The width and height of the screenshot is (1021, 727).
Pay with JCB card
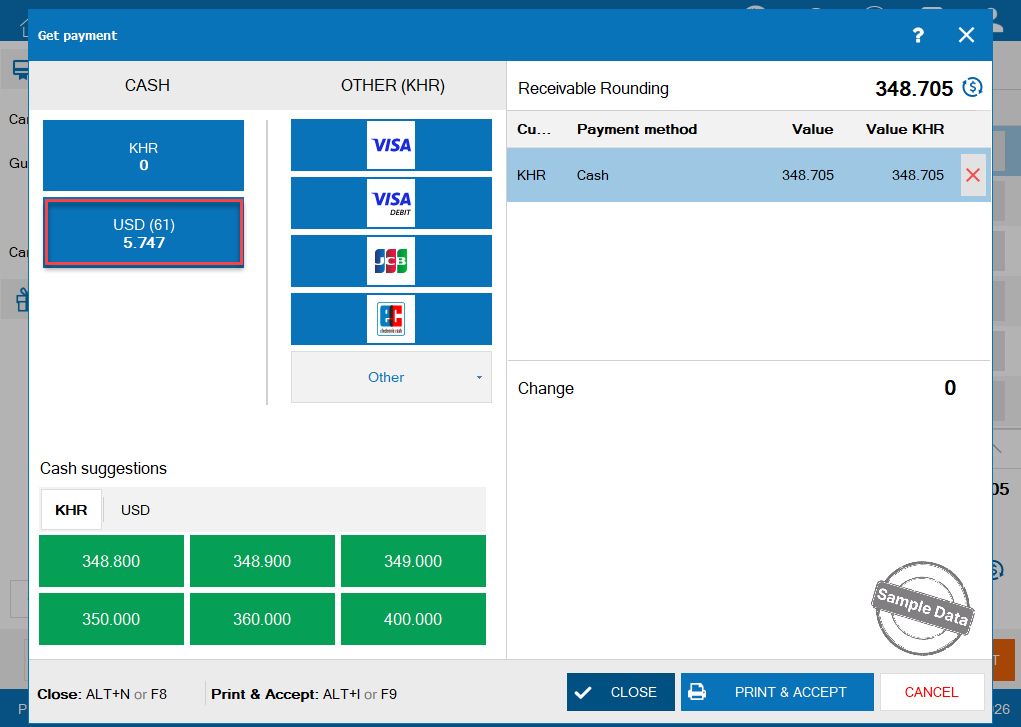pyautogui.click(x=391, y=261)
